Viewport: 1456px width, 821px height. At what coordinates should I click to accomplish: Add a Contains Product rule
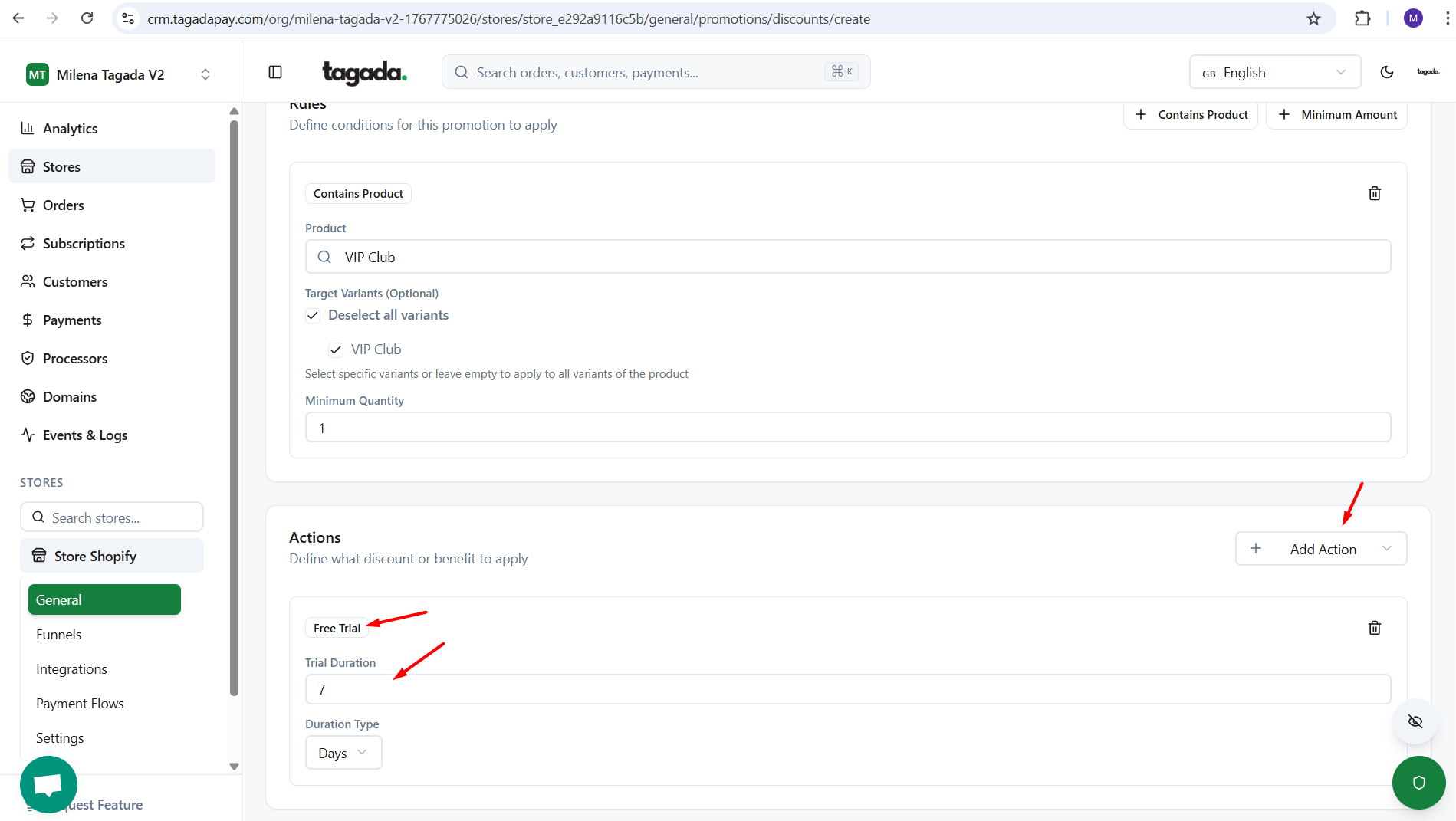1191,115
